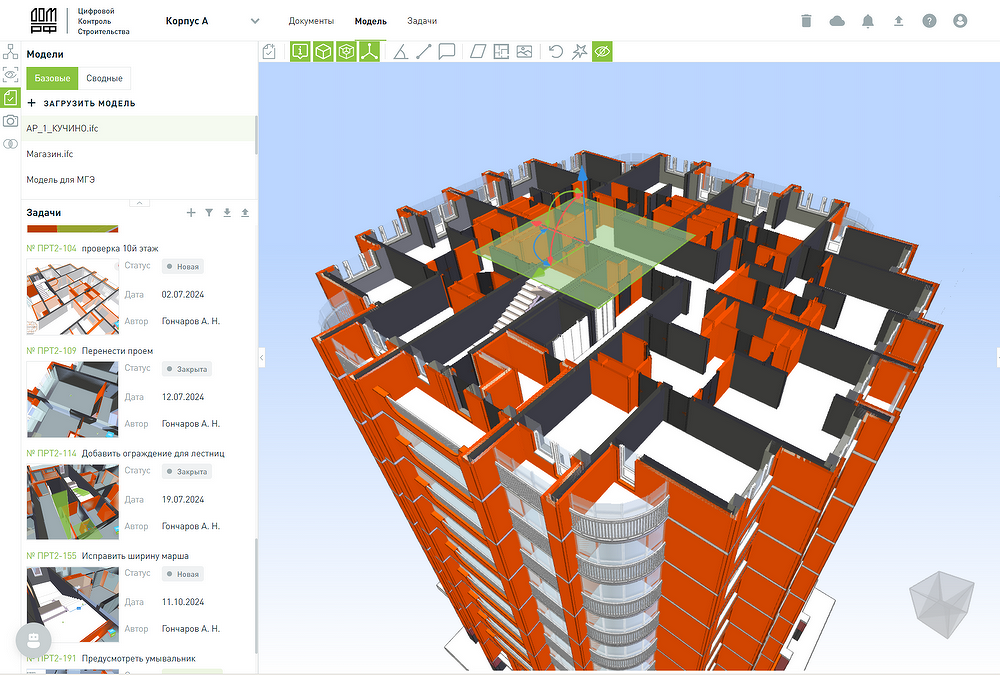This screenshot has height=675, width=1000.
Task: Add a new task with the plus icon
Action: pyautogui.click(x=191, y=212)
